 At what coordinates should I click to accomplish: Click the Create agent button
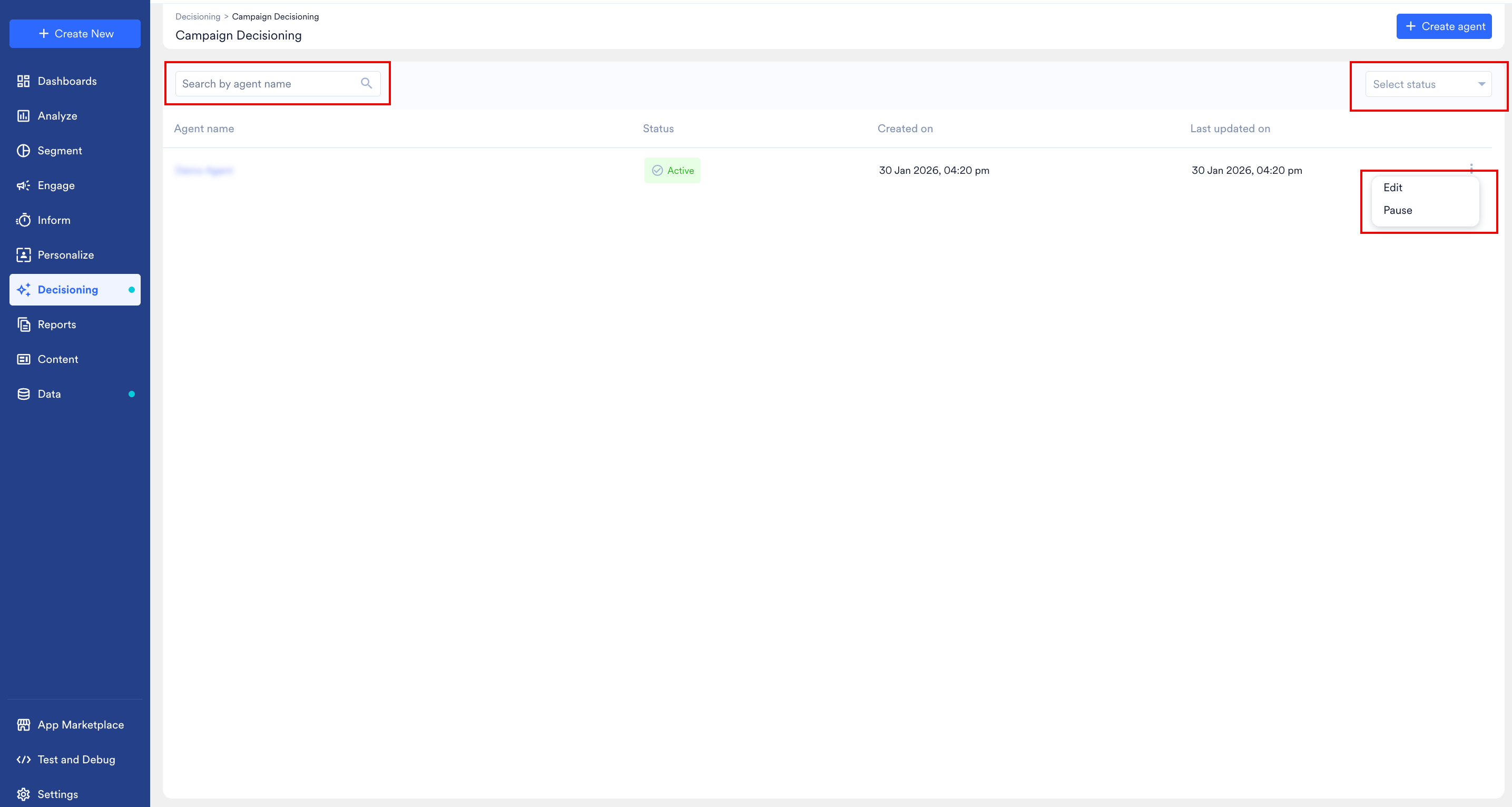coord(1444,26)
